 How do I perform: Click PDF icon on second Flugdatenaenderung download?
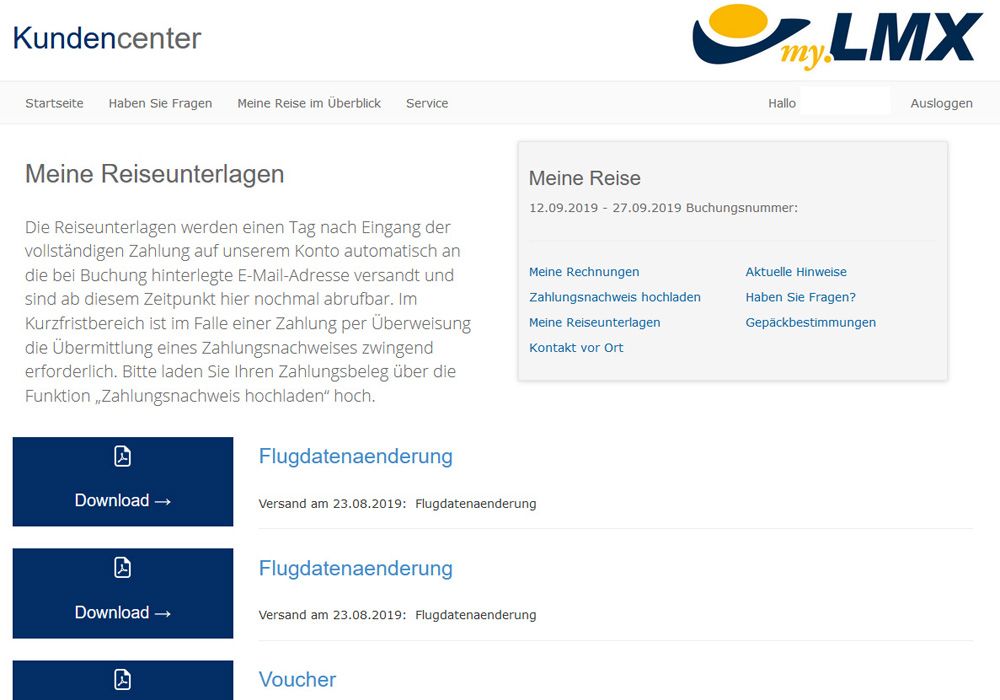[122, 568]
